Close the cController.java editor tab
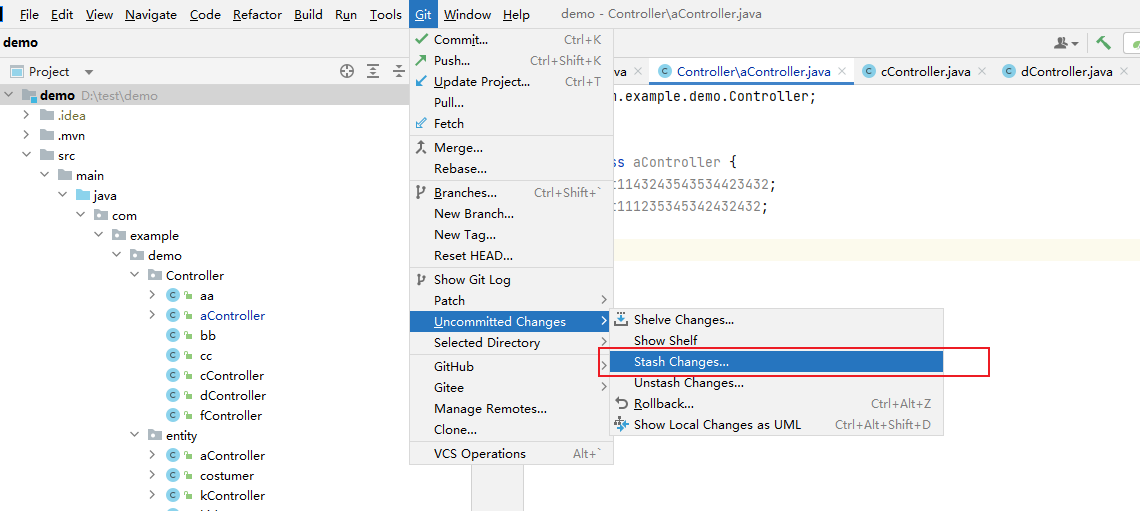Screen dimensions: 1140x511 (981, 71)
